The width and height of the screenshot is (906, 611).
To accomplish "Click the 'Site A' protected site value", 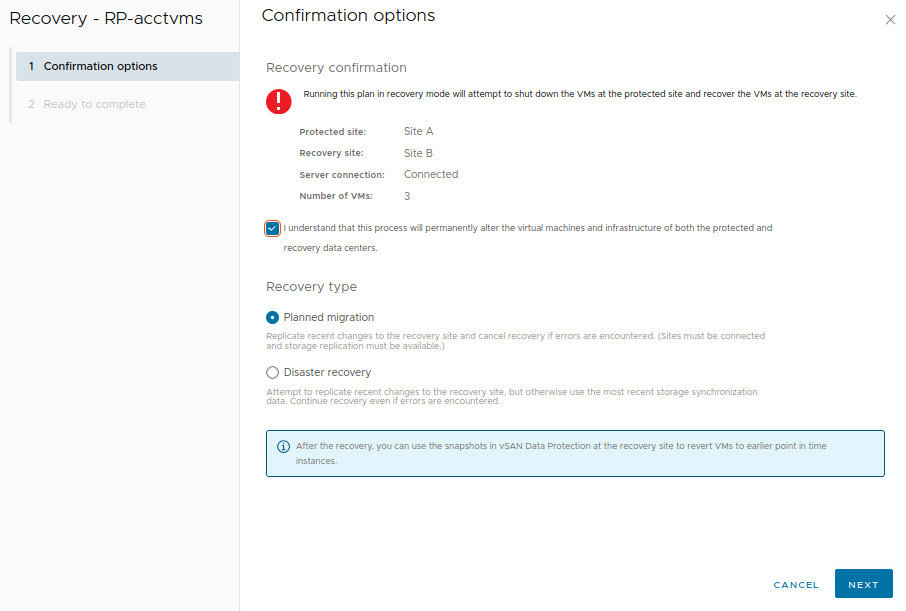I will 418,131.
